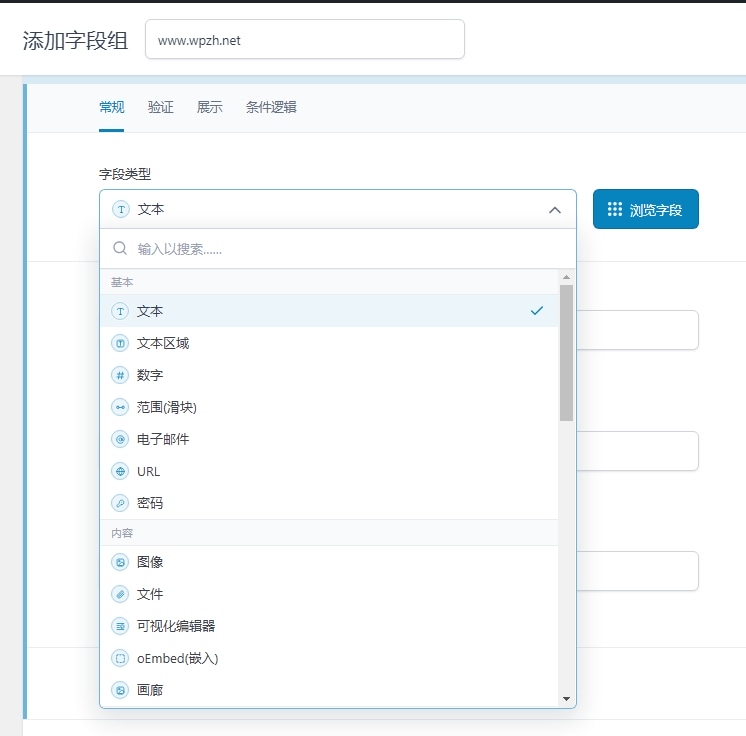Pick the 文件 file paperclip icon
The height and width of the screenshot is (736, 746).
coord(120,594)
